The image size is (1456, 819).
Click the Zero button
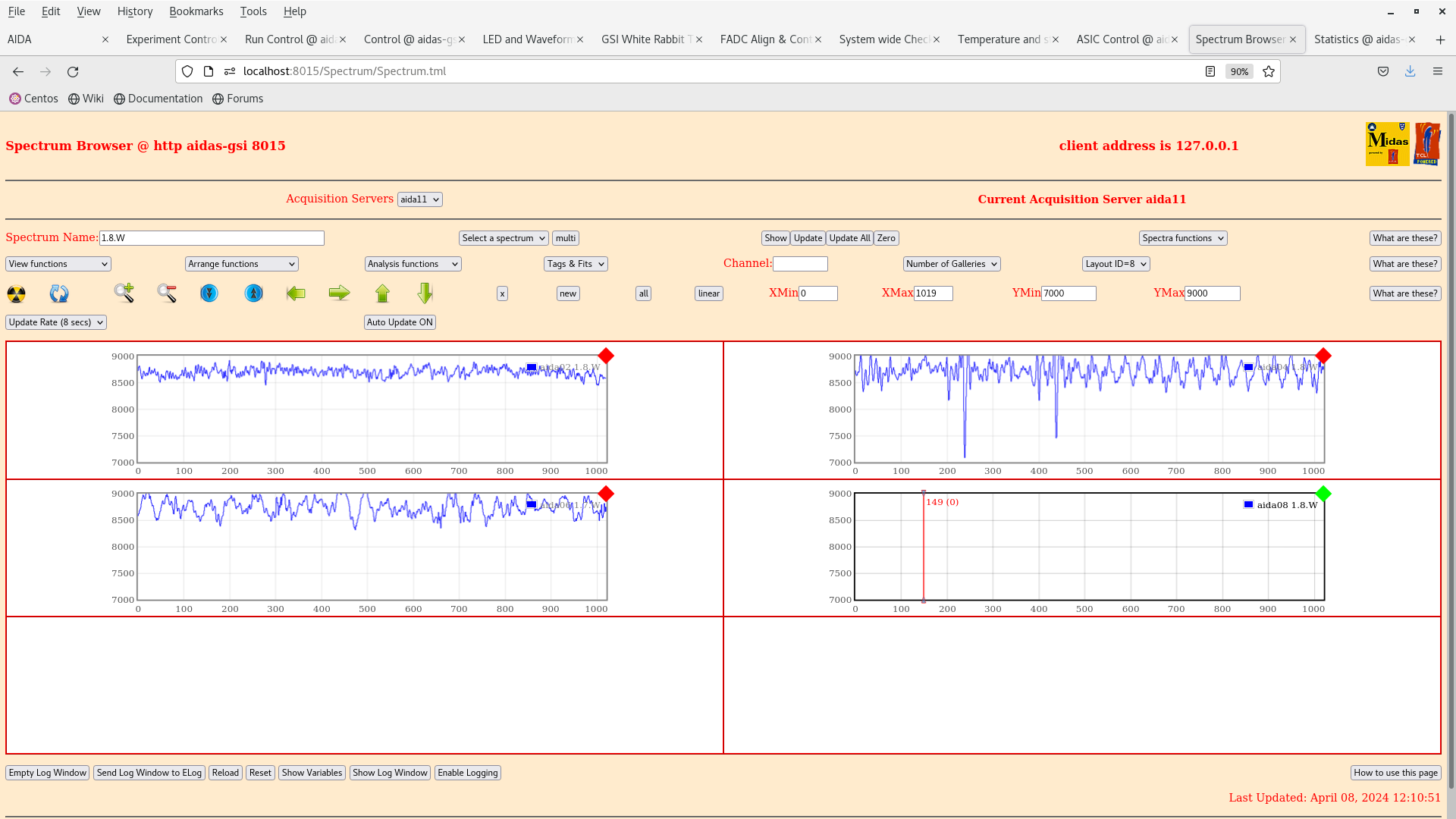(886, 238)
